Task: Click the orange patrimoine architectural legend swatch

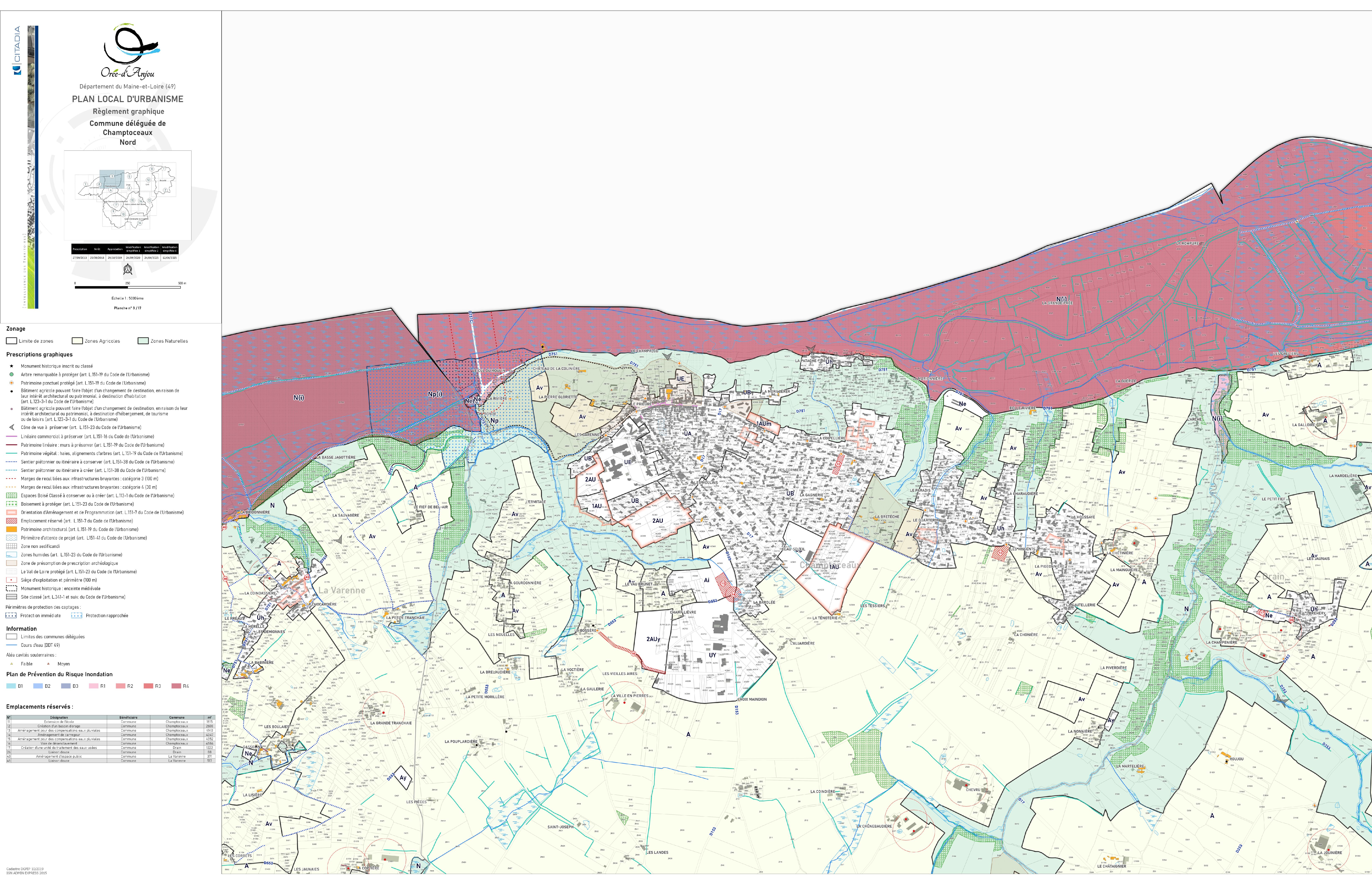Action: [12, 529]
